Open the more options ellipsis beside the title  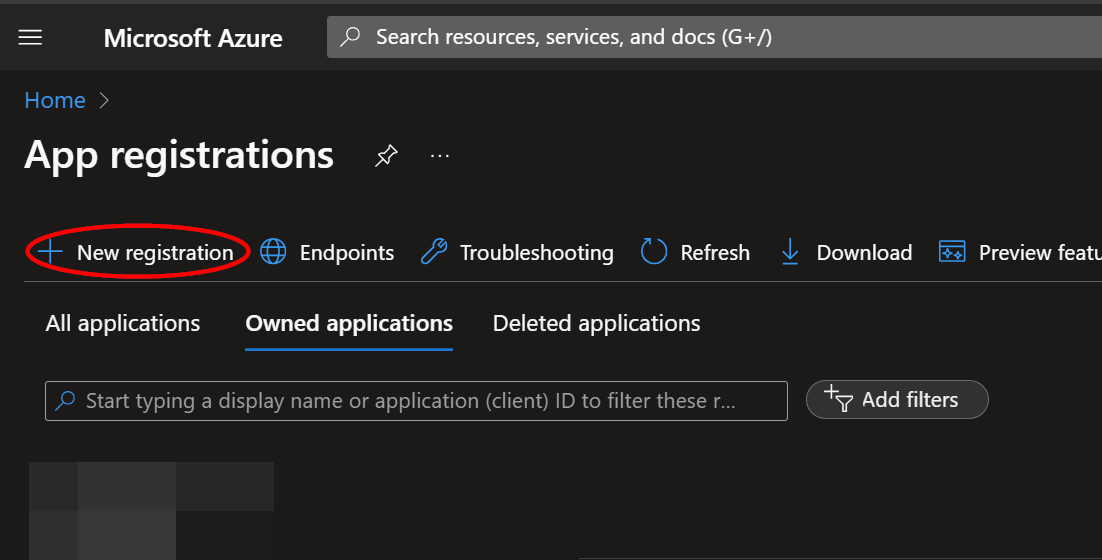(x=440, y=155)
